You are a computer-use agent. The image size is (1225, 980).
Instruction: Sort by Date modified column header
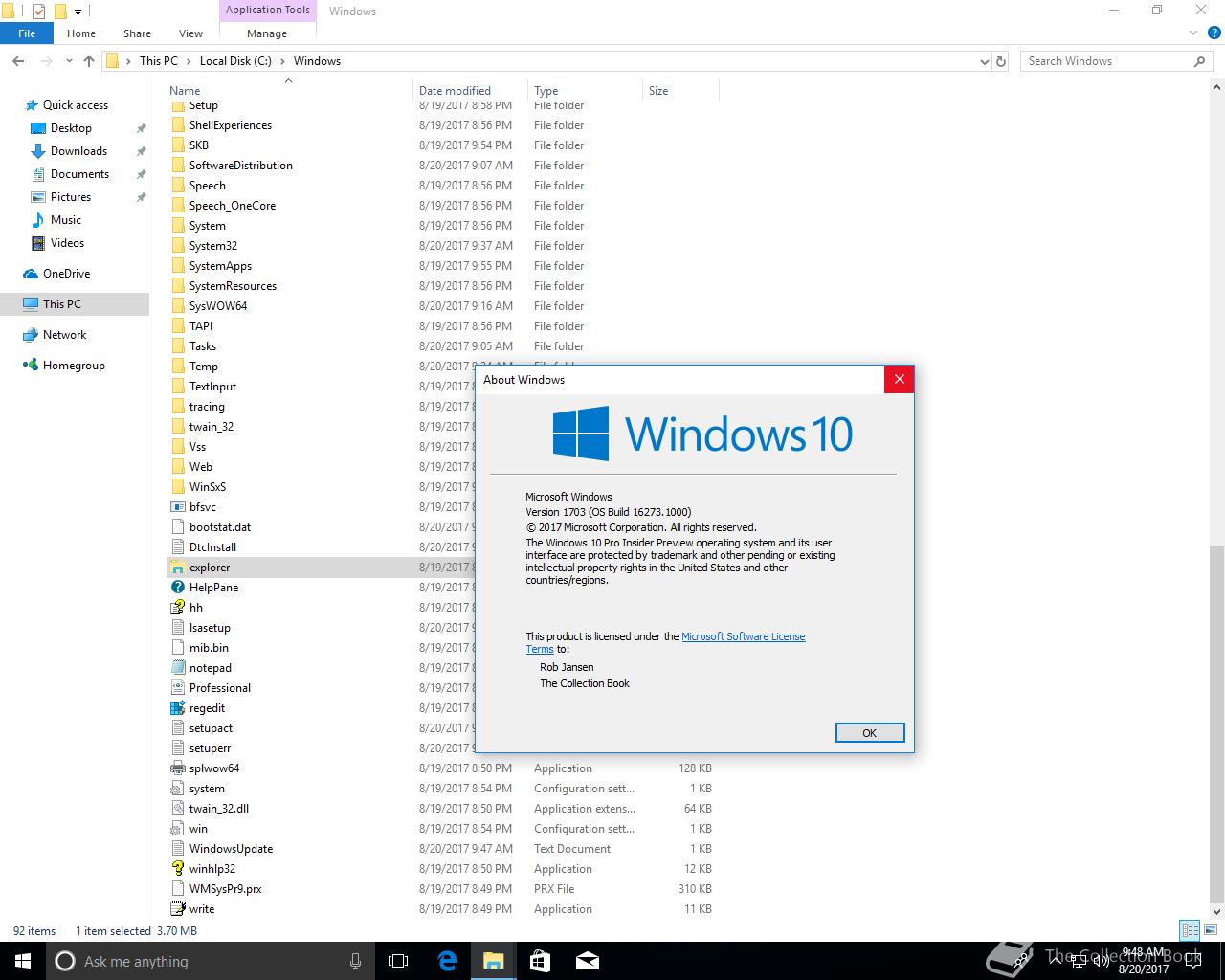tap(470, 91)
